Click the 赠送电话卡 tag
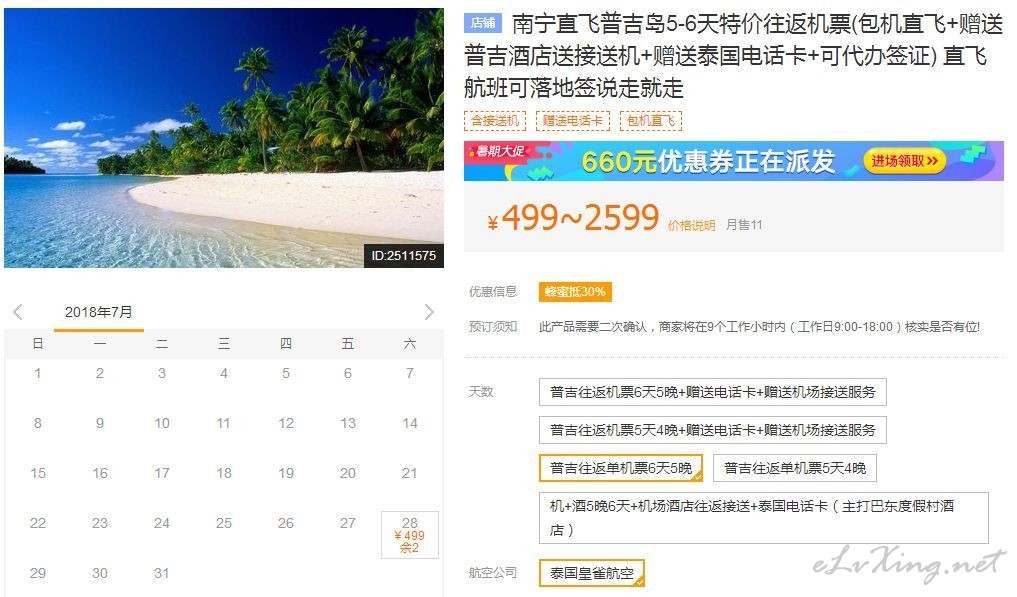The width and height of the screenshot is (1017, 597). (x=573, y=121)
